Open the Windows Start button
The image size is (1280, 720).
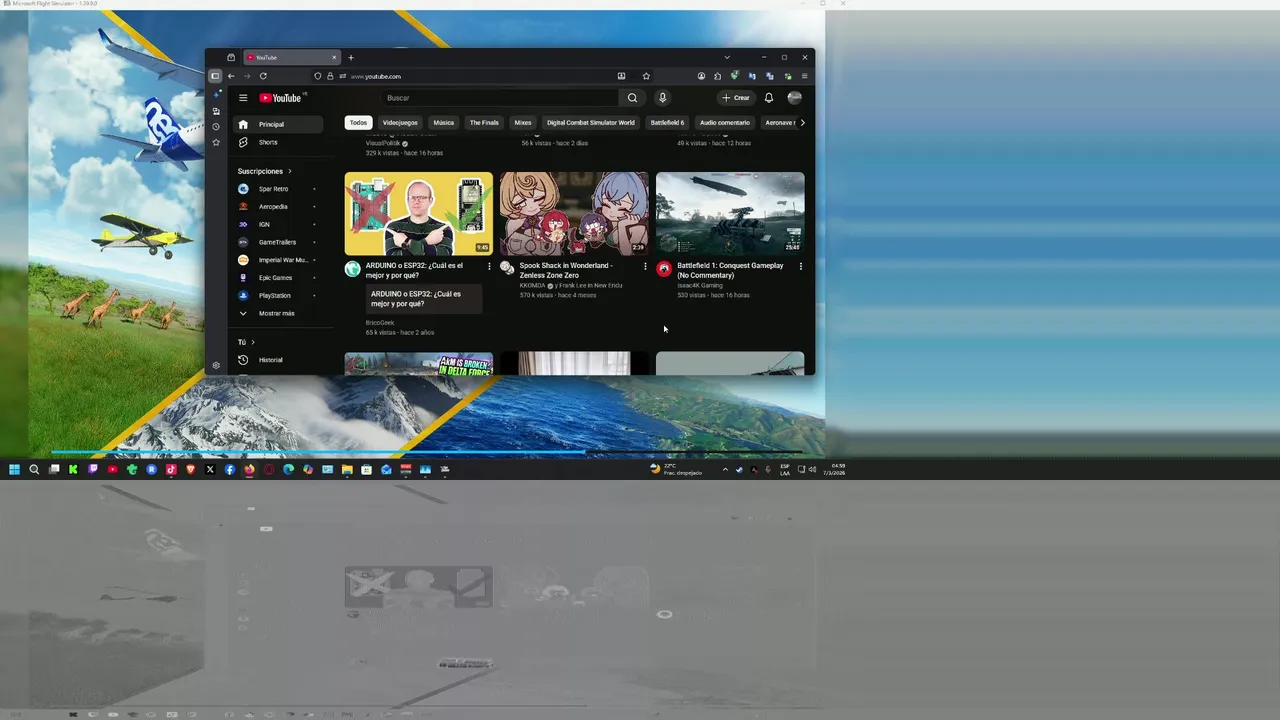click(14, 469)
